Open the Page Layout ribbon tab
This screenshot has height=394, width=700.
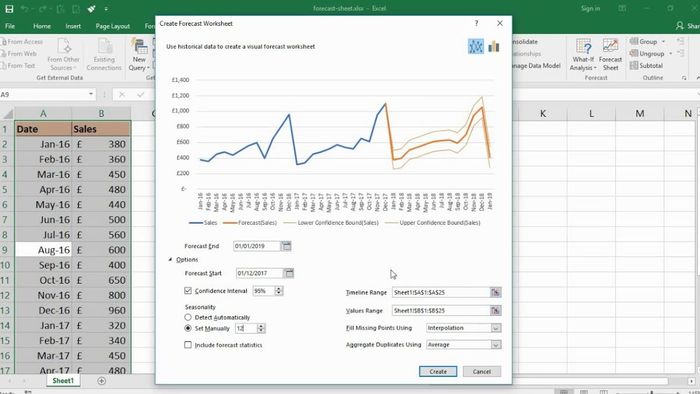point(112,26)
